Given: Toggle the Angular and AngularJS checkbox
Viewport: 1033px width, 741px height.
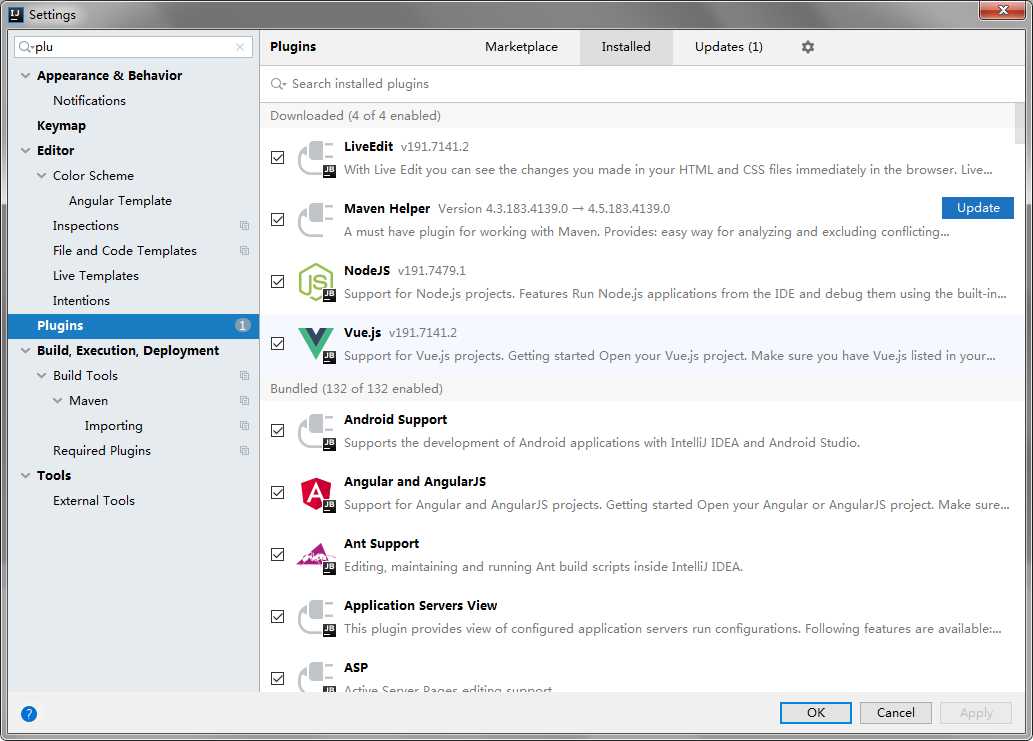Looking at the screenshot, I should point(278,493).
